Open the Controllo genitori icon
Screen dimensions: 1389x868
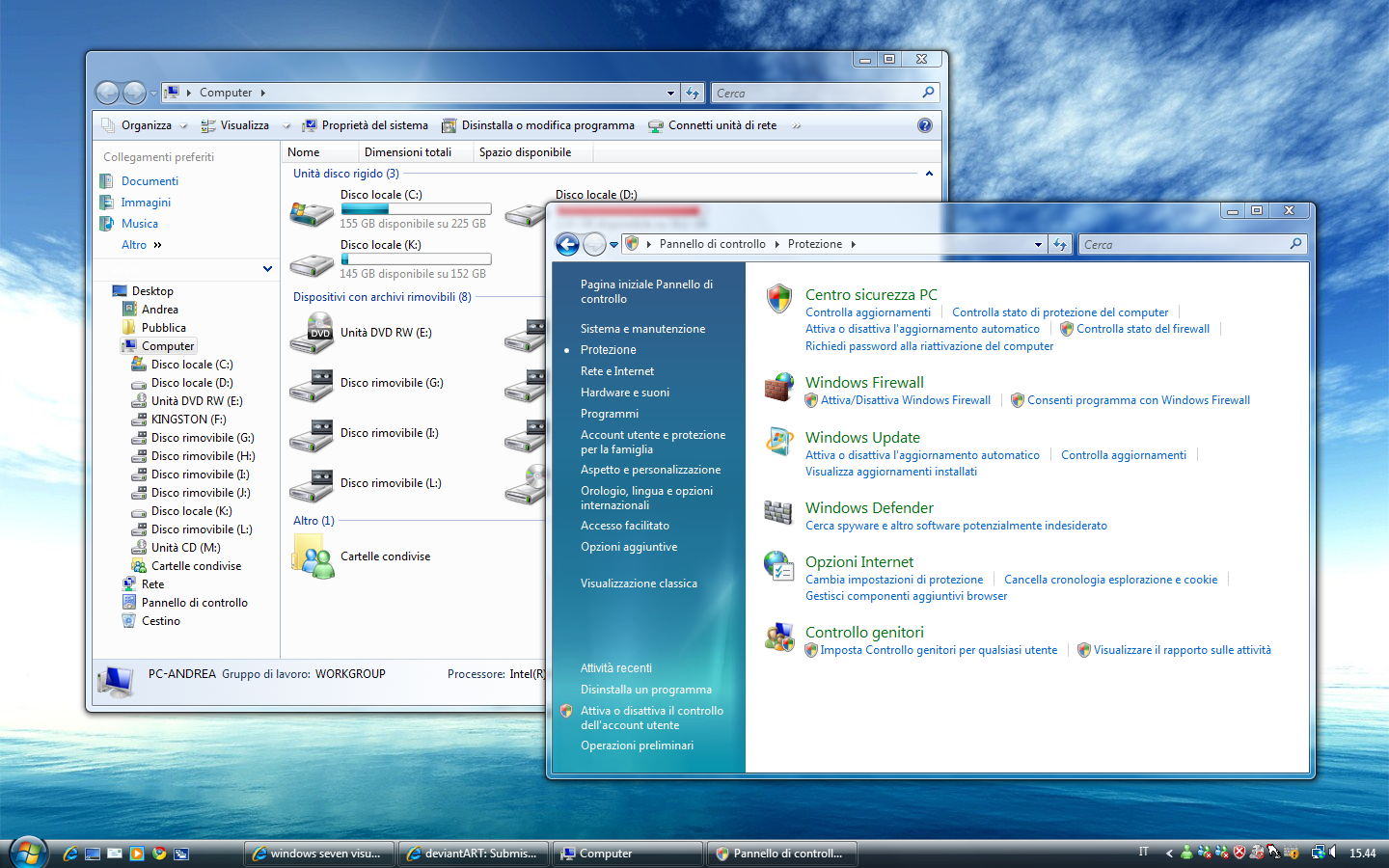pyautogui.click(x=778, y=637)
